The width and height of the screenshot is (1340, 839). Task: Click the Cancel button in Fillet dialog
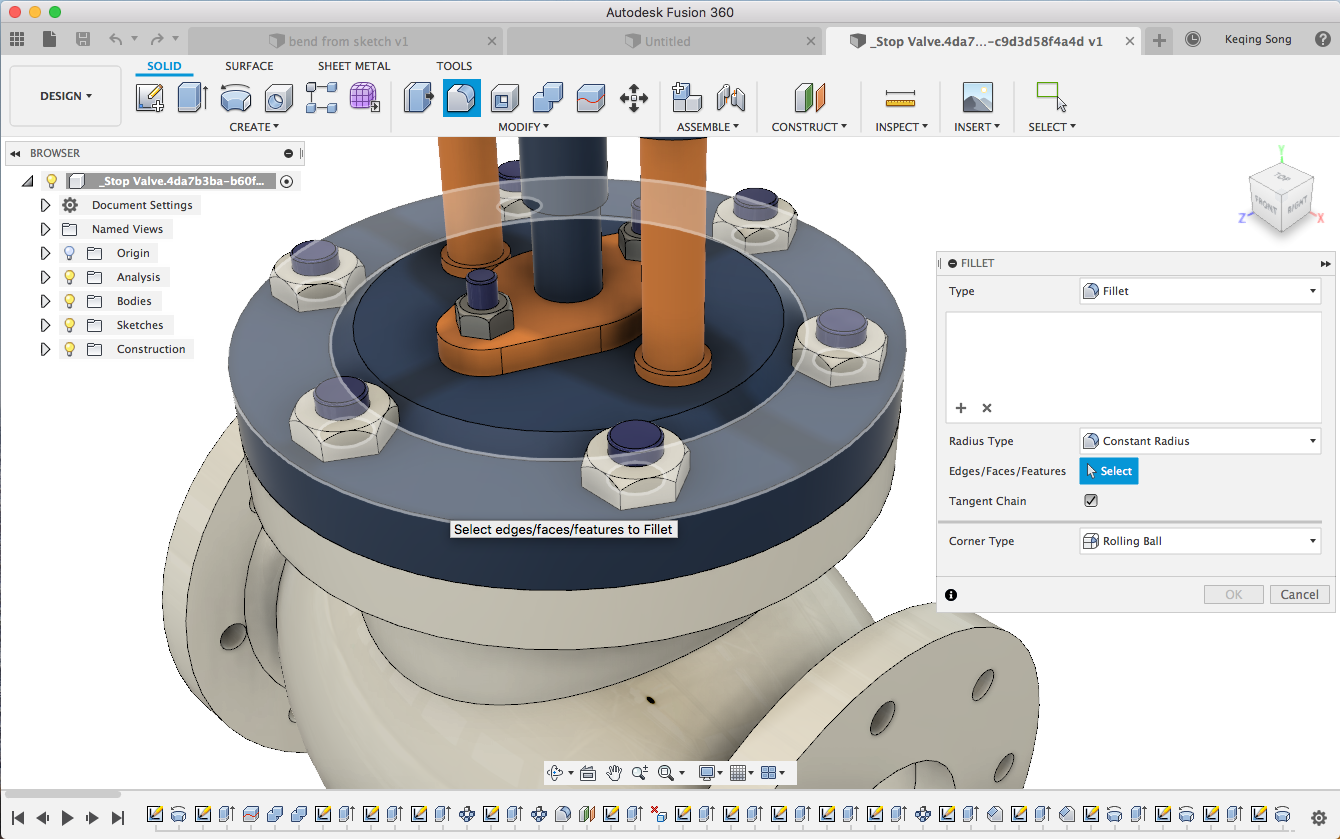pos(1299,594)
